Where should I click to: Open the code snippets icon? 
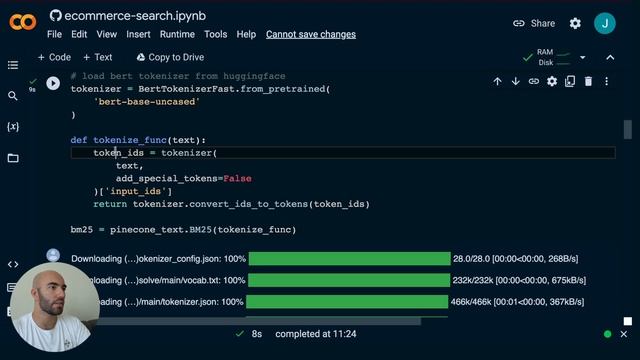point(13,264)
